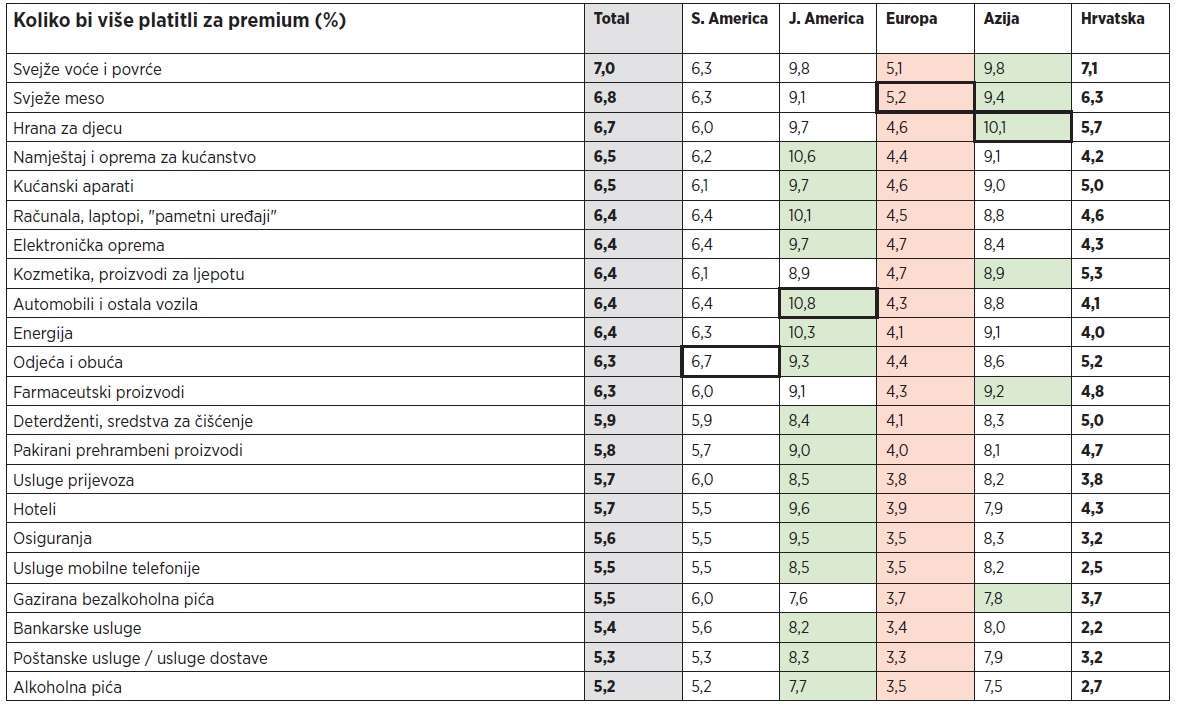Viewport: 1177px width, 705px height.
Task: Click the Total column header
Action: pyautogui.click(x=611, y=19)
